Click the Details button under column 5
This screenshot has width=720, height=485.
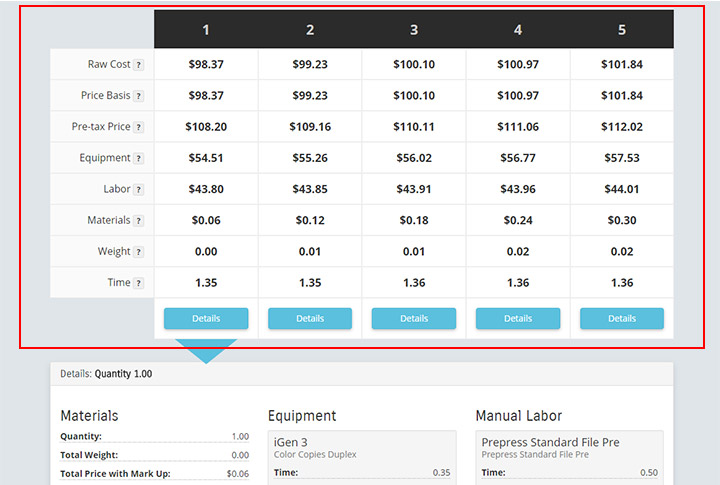click(x=622, y=318)
